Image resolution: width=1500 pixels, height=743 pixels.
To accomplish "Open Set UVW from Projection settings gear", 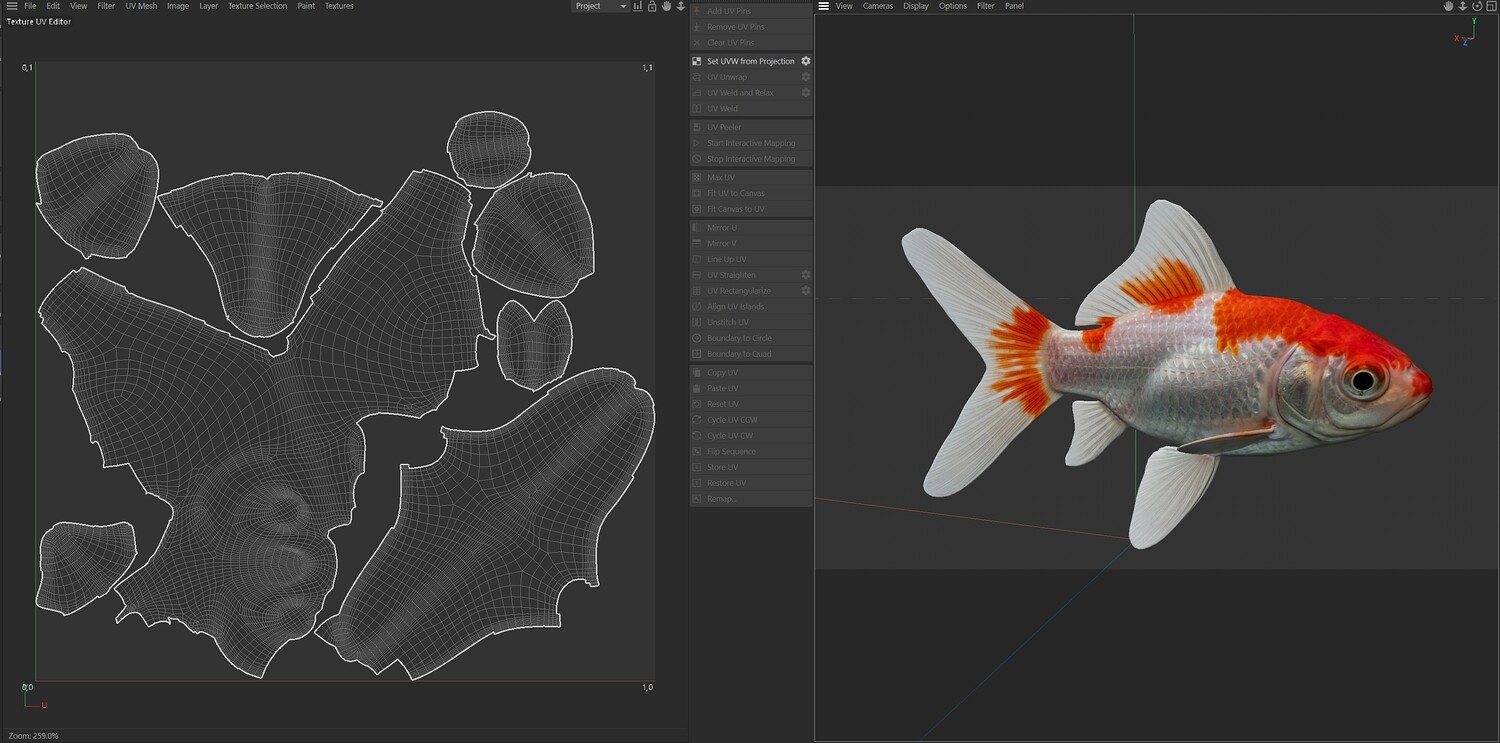I will pos(805,61).
